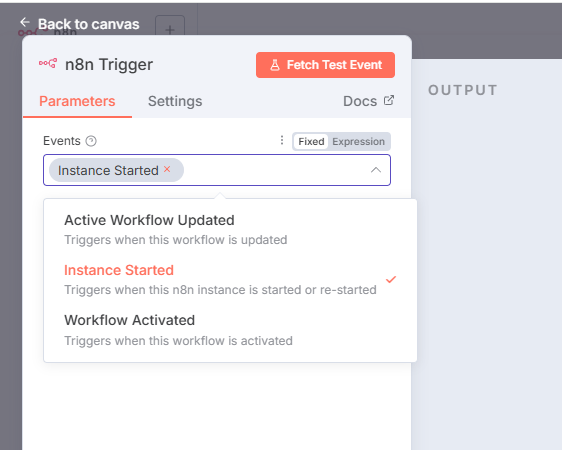Remove the Instance Started tag with its x

pyautogui.click(x=167, y=169)
